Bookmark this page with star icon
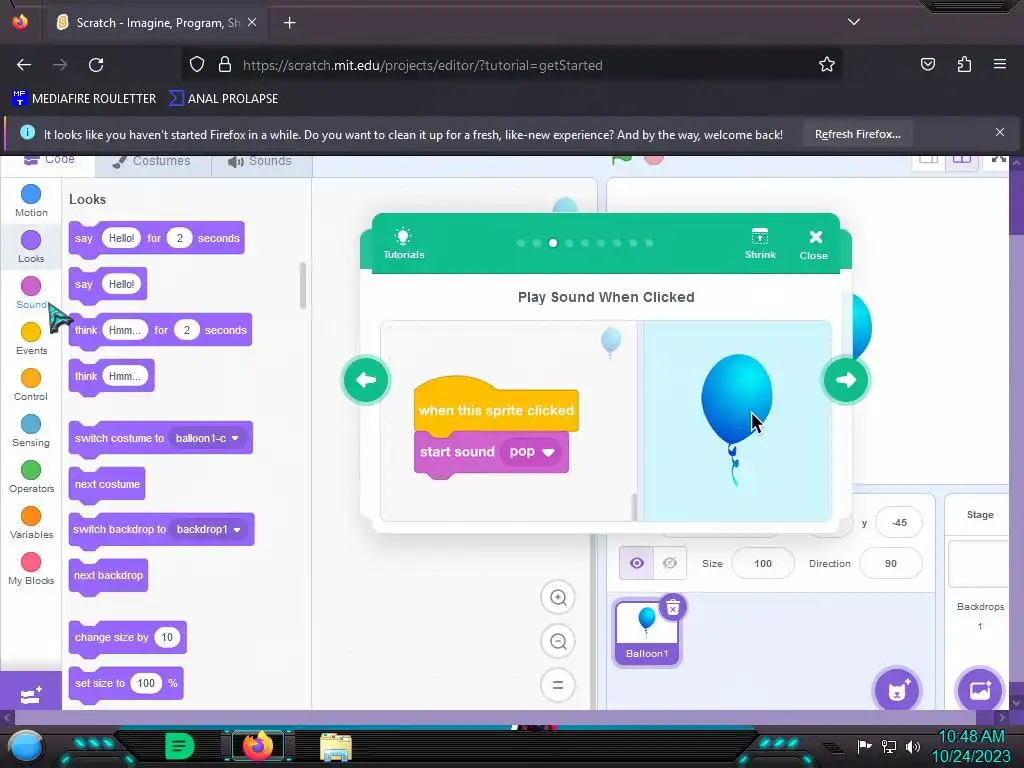 827,65
